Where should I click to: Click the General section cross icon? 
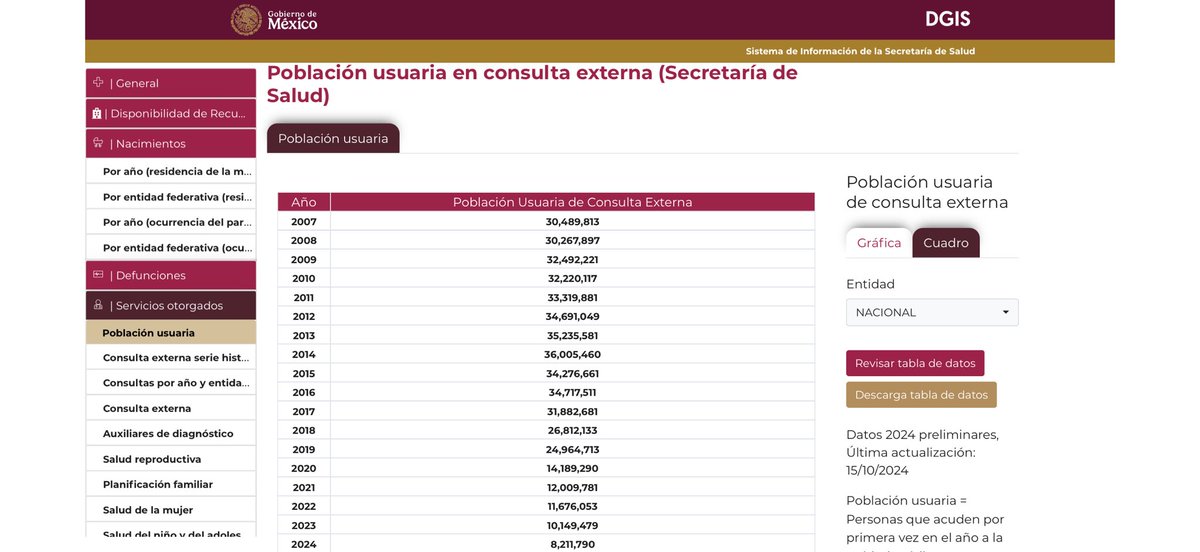98,82
